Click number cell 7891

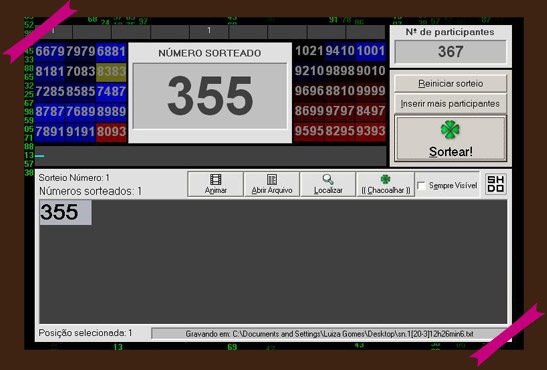[50, 131]
